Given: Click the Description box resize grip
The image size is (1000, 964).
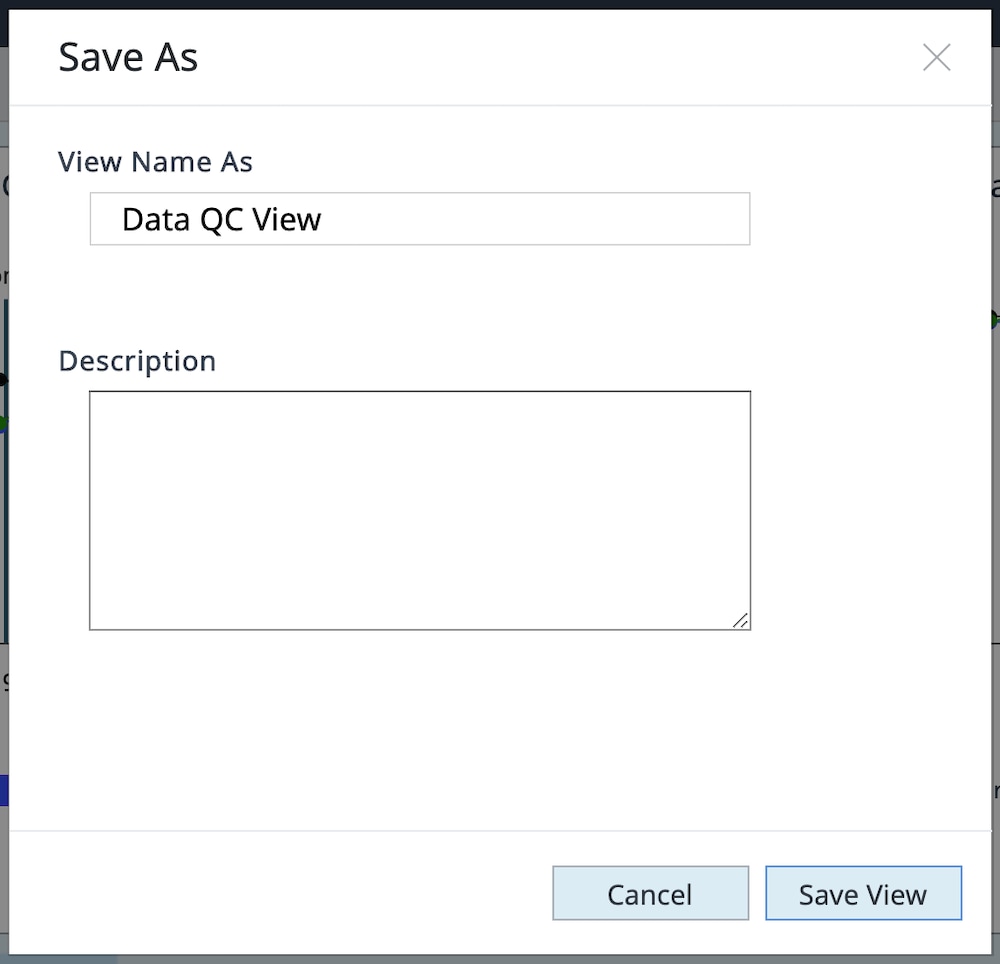Looking at the screenshot, I should [x=740, y=620].
